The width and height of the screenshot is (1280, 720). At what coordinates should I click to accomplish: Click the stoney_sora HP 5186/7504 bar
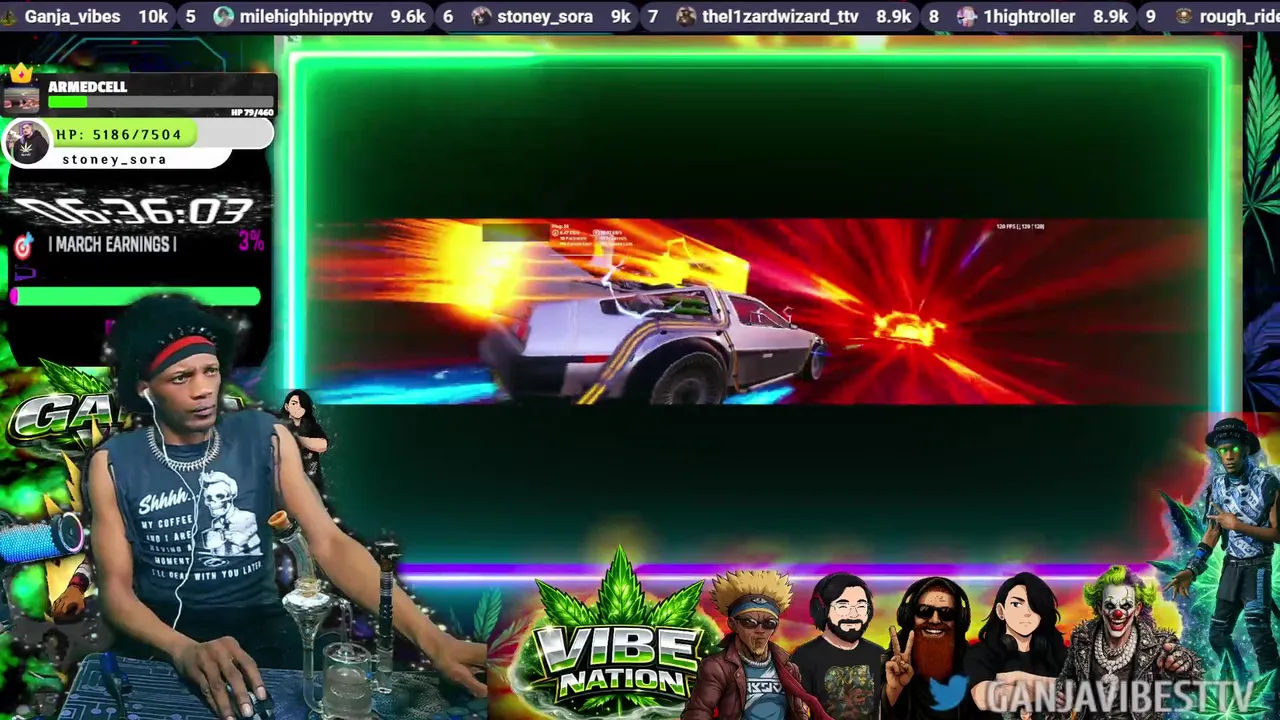[x=139, y=134]
